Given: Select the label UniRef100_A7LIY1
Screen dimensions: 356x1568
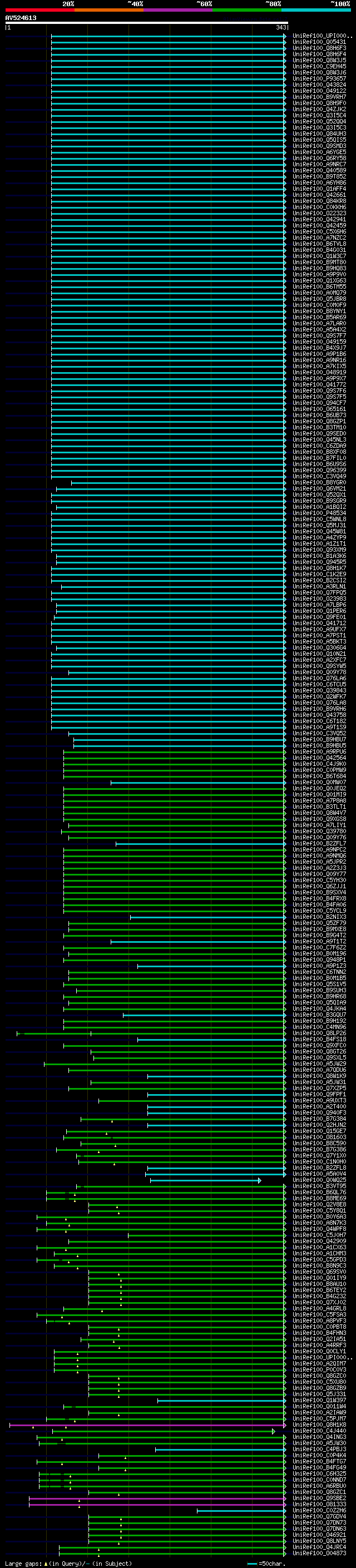Looking at the screenshot, I should (x=319, y=825).
